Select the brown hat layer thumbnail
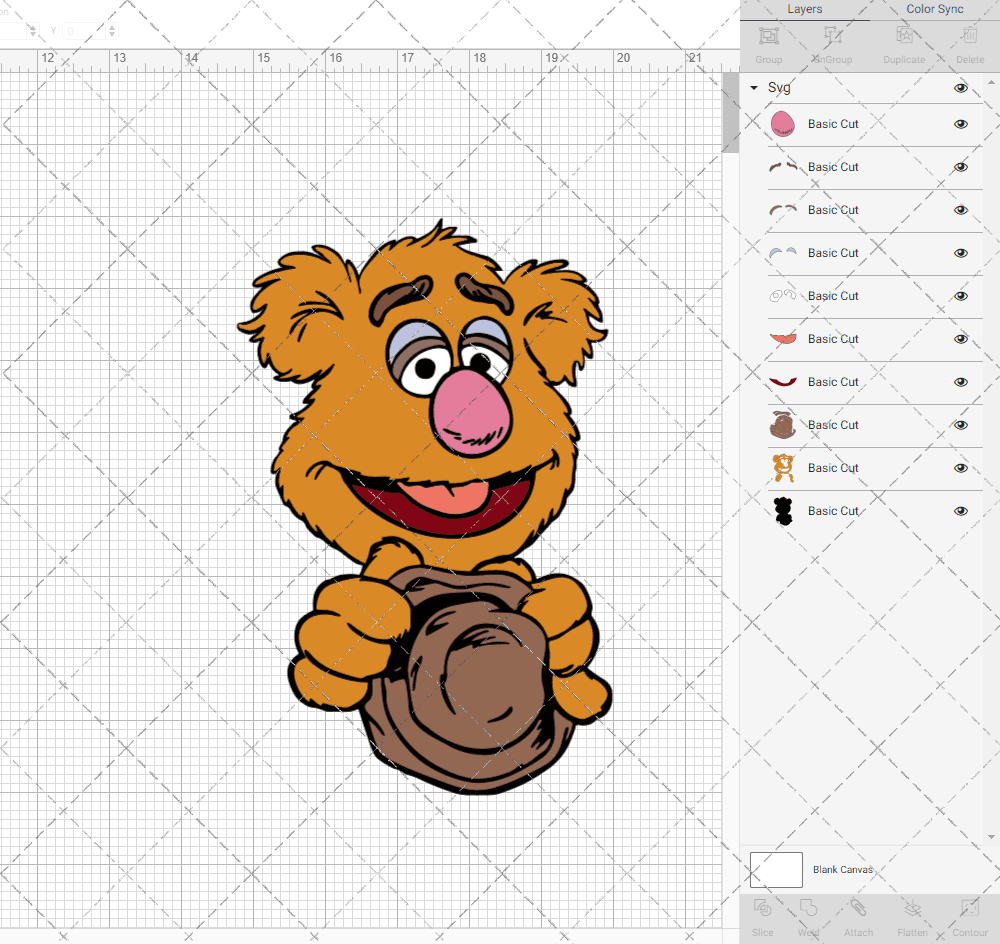The image size is (1000, 944). pyautogui.click(x=783, y=425)
